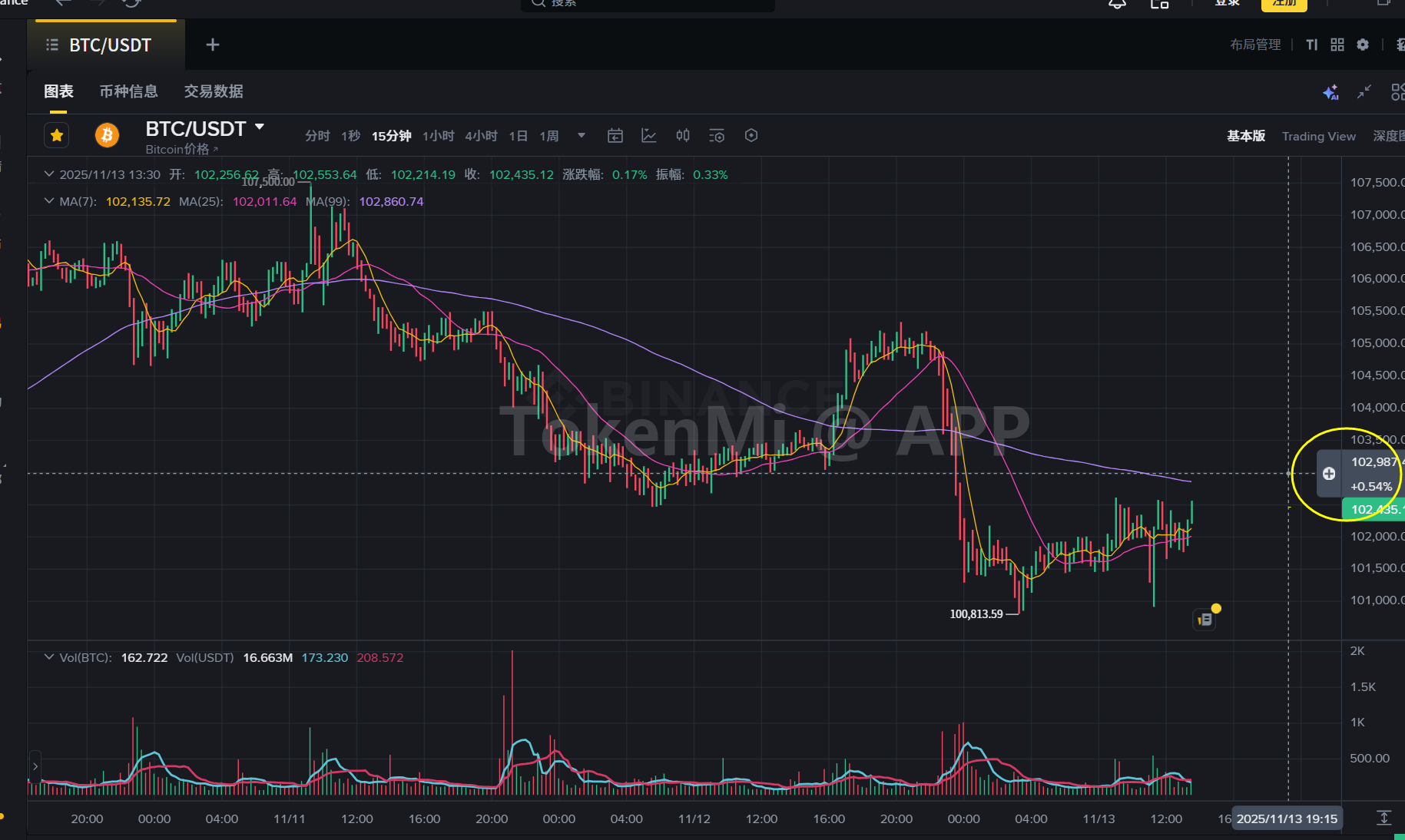The image size is (1405, 840).
Task: Click the collapse chart arrows icon
Action: pyautogui.click(x=1364, y=92)
